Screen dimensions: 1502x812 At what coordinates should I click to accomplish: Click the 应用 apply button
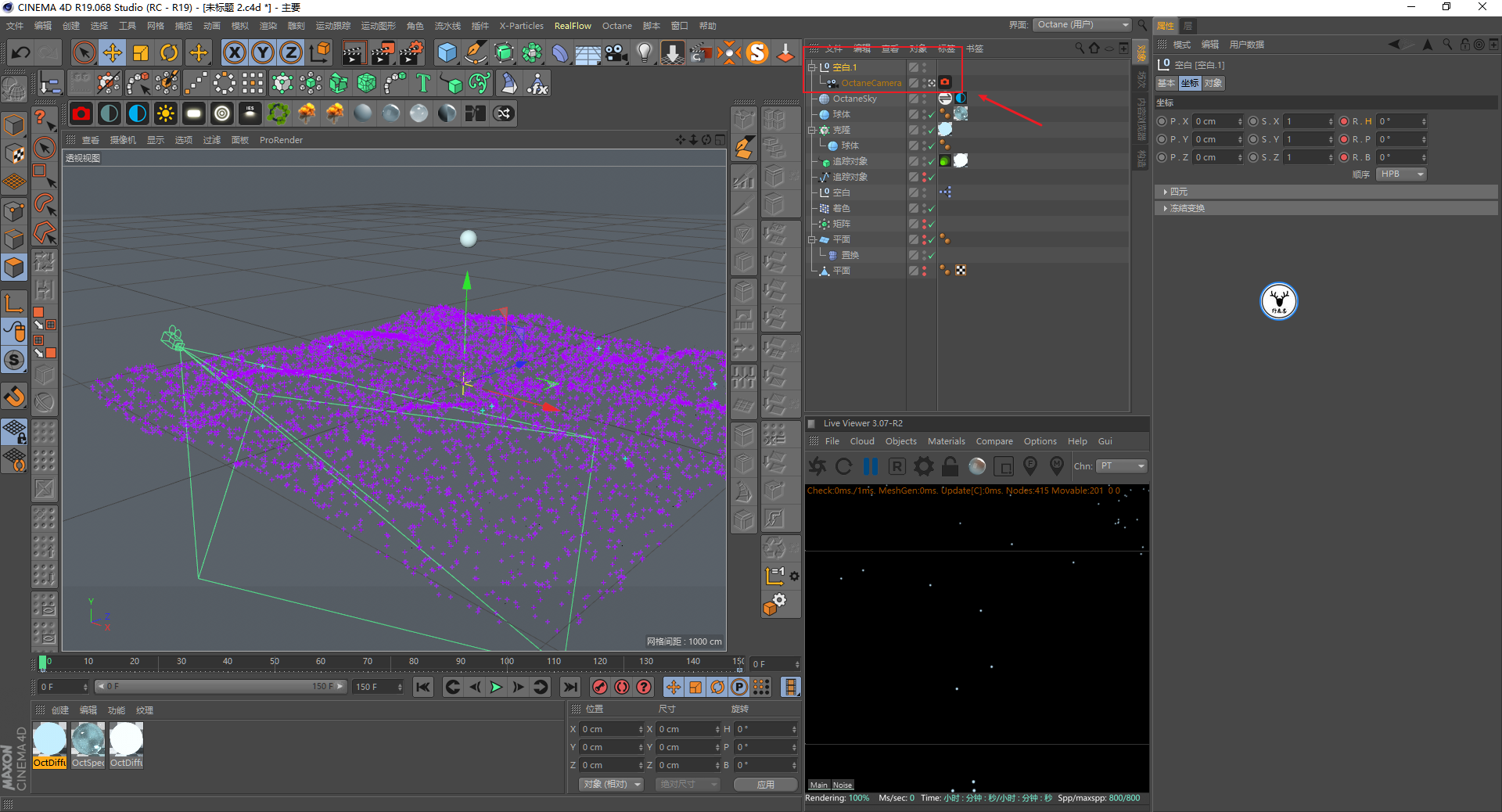(x=766, y=784)
